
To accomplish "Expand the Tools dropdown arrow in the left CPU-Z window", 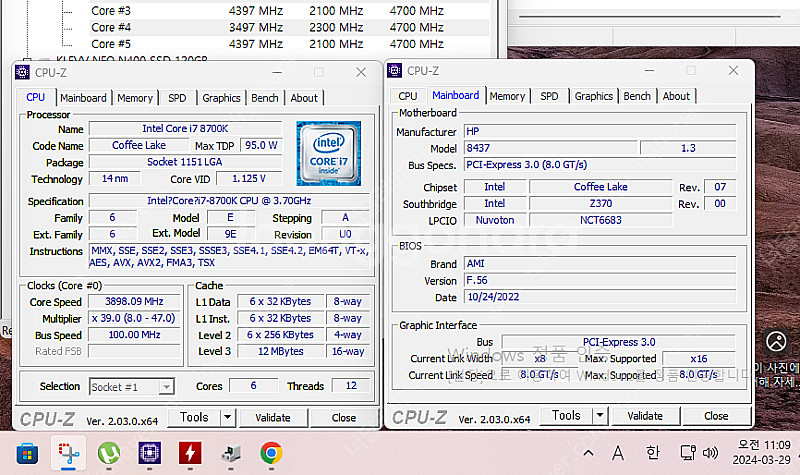I will pyautogui.click(x=228, y=417).
